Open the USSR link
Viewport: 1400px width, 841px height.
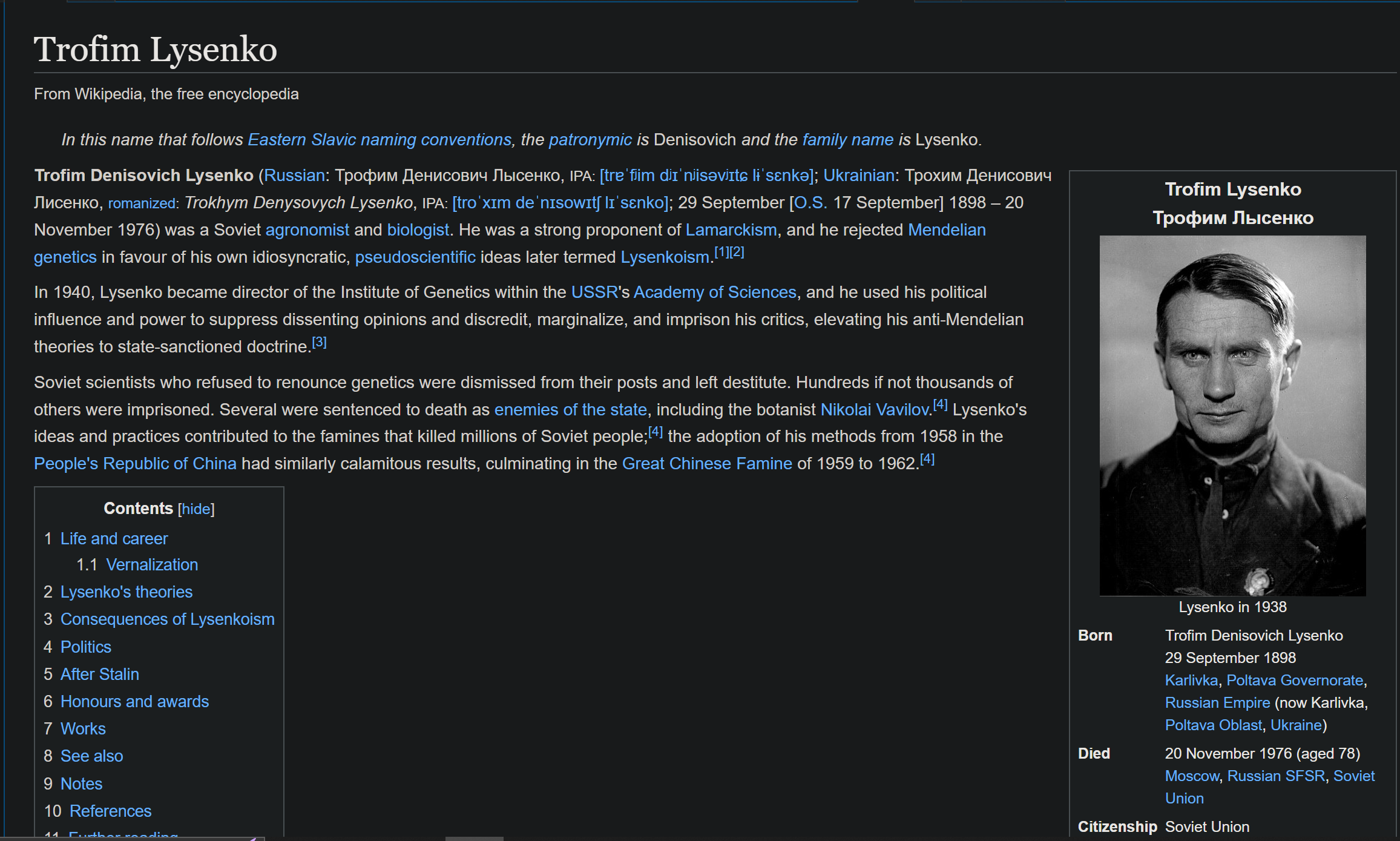pos(594,292)
